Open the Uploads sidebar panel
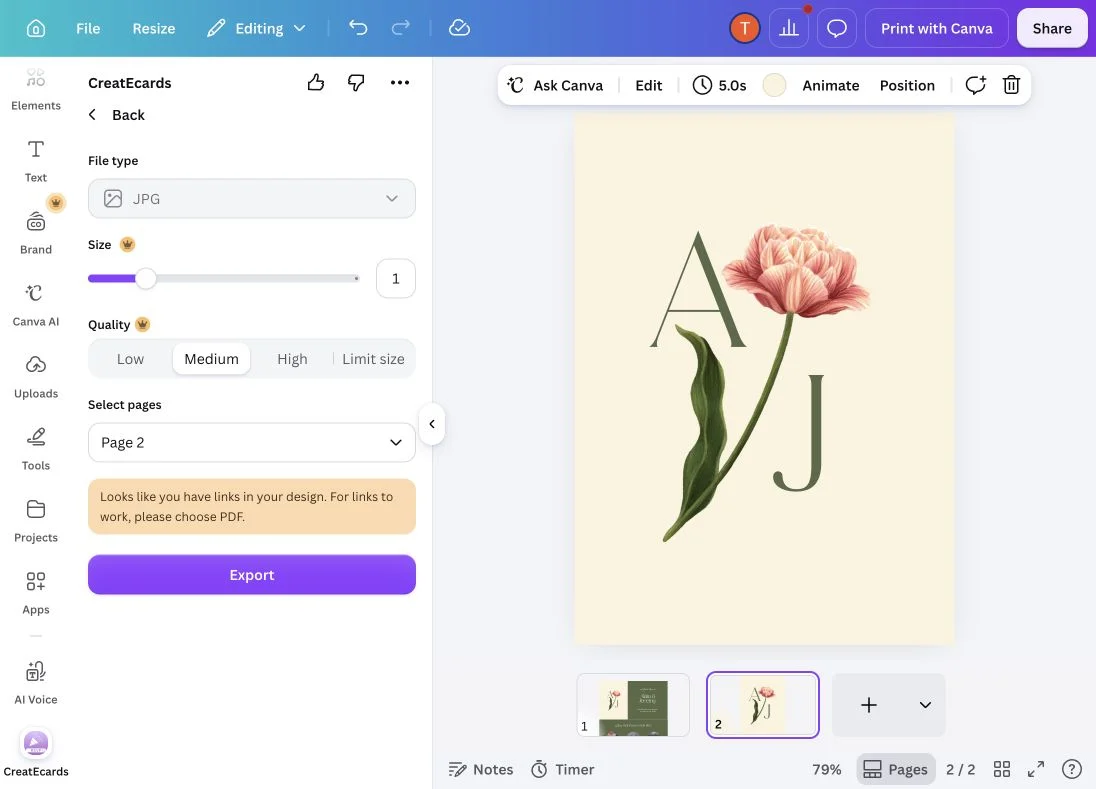Screen dimensions: 1096x789 [x=36, y=377]
